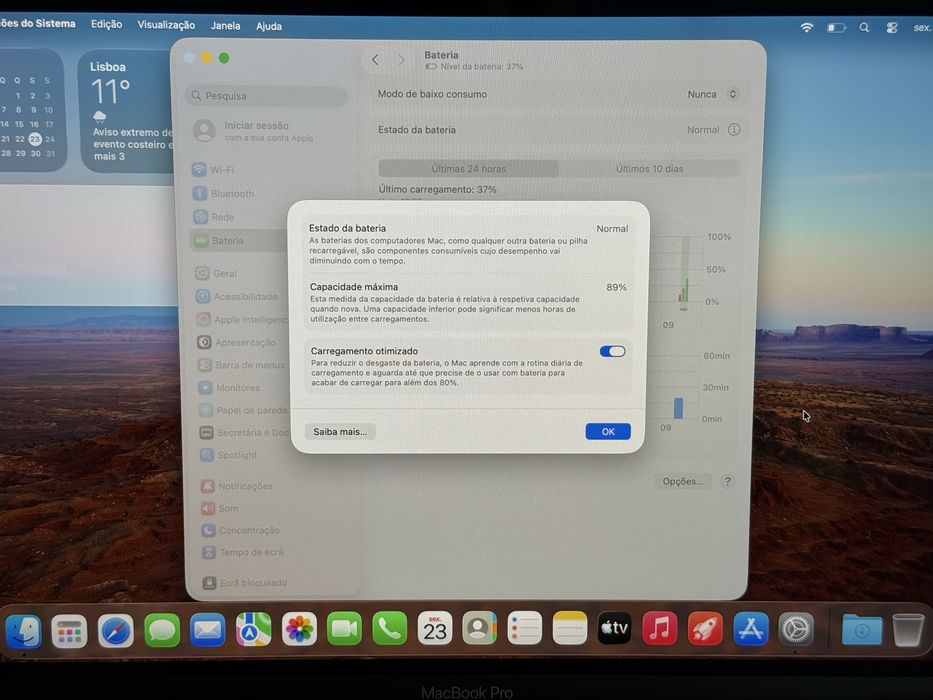Viewport: 933px width, 700px height.
Task: Open the Visualização menu
Action: [166, 25]
